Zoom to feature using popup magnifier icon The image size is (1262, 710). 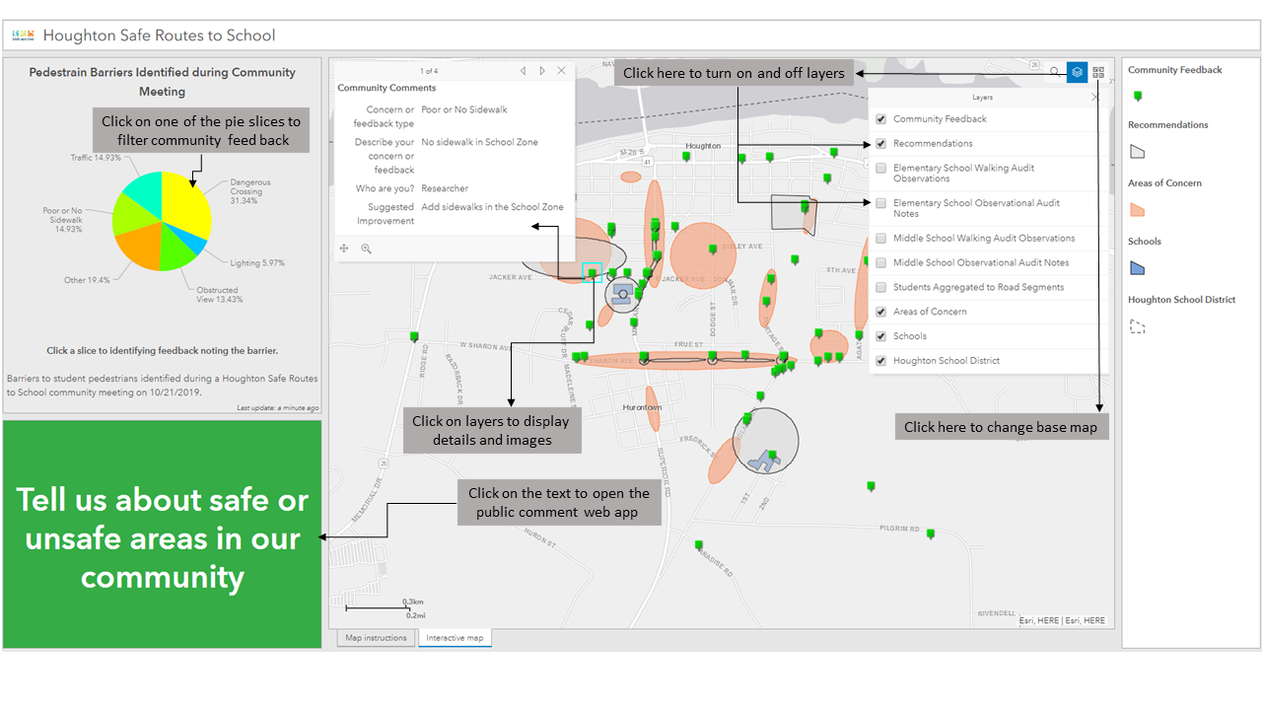[x=366, y=249]
